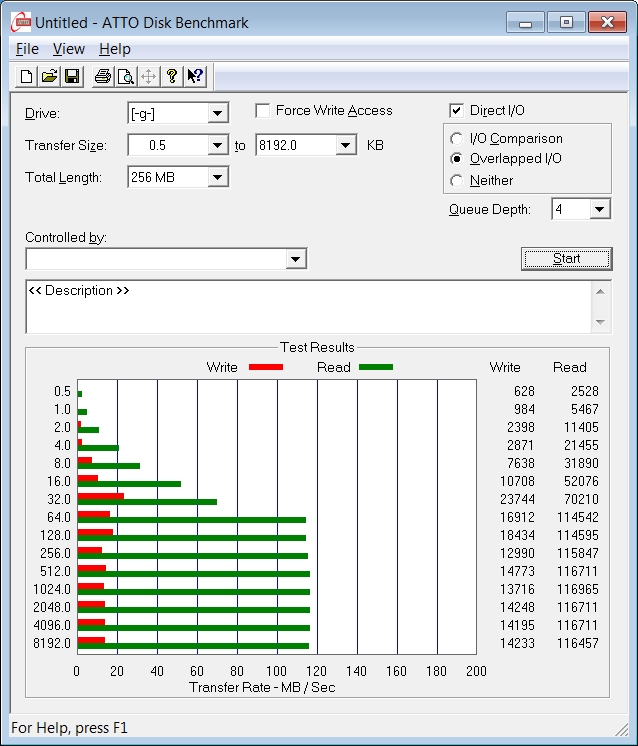Minimize the ATTO Disk Benchmark window
The image size is (638, 746).
click(525, 22)
